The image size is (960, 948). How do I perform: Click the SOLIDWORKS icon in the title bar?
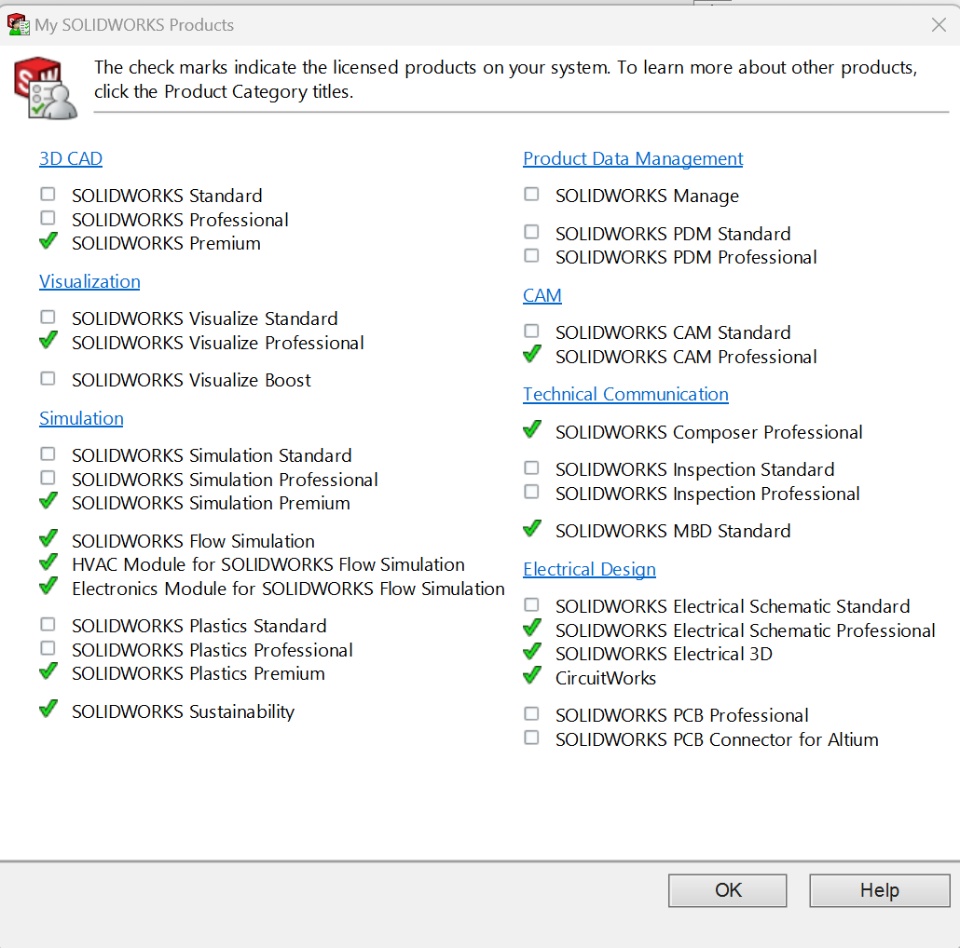click(17, 24)
